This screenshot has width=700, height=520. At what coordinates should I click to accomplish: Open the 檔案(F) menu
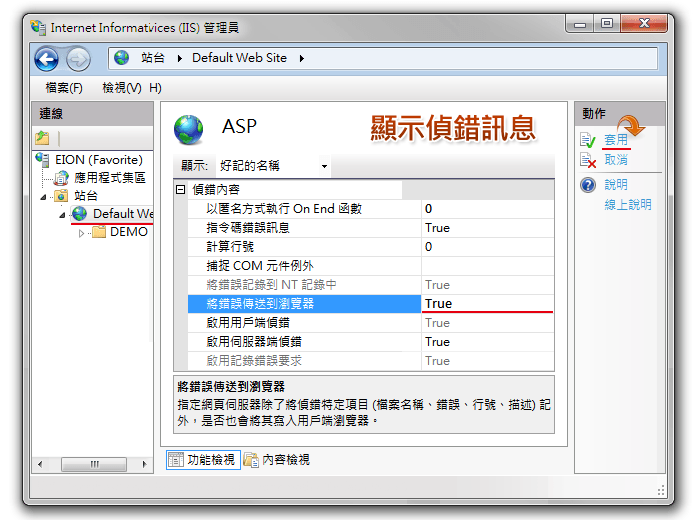coord(64,87)
